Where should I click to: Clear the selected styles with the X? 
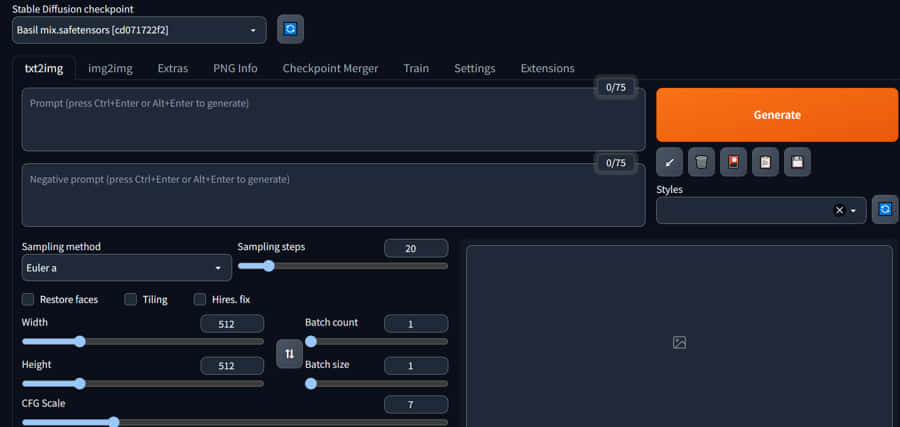pos(839,211)
